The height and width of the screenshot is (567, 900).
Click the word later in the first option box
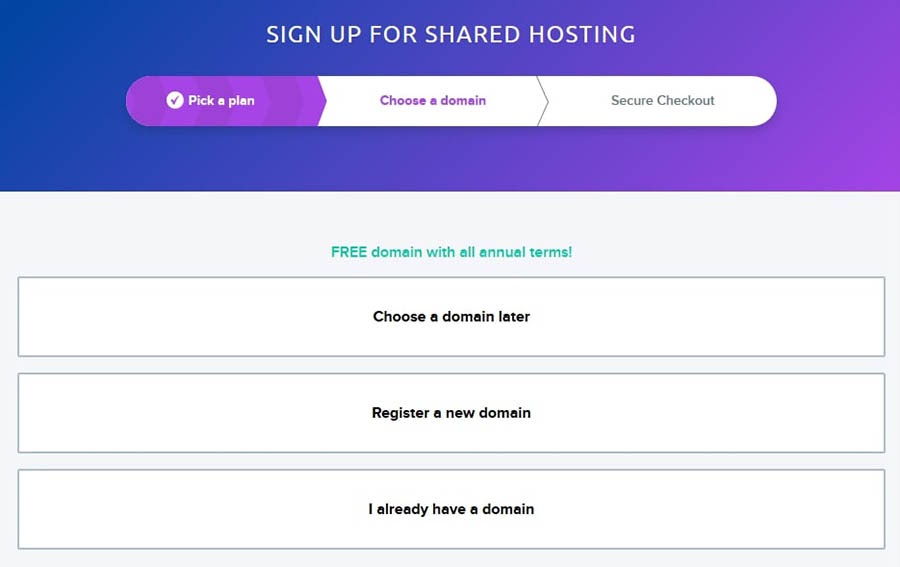[514, 317]
